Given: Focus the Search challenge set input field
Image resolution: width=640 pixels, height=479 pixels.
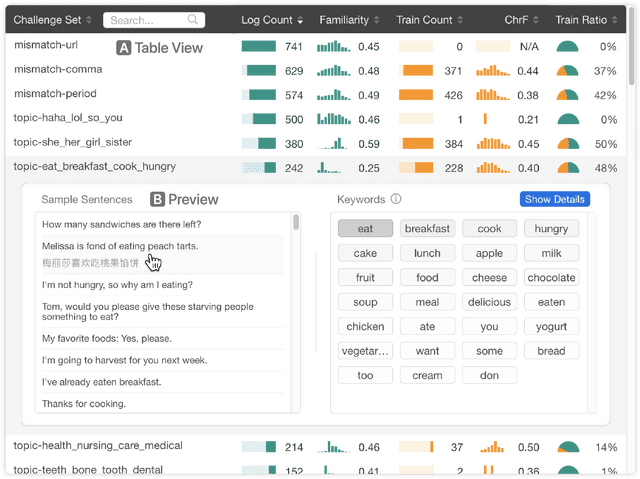Looking at the screenshot, I should (x=145, y=20).
